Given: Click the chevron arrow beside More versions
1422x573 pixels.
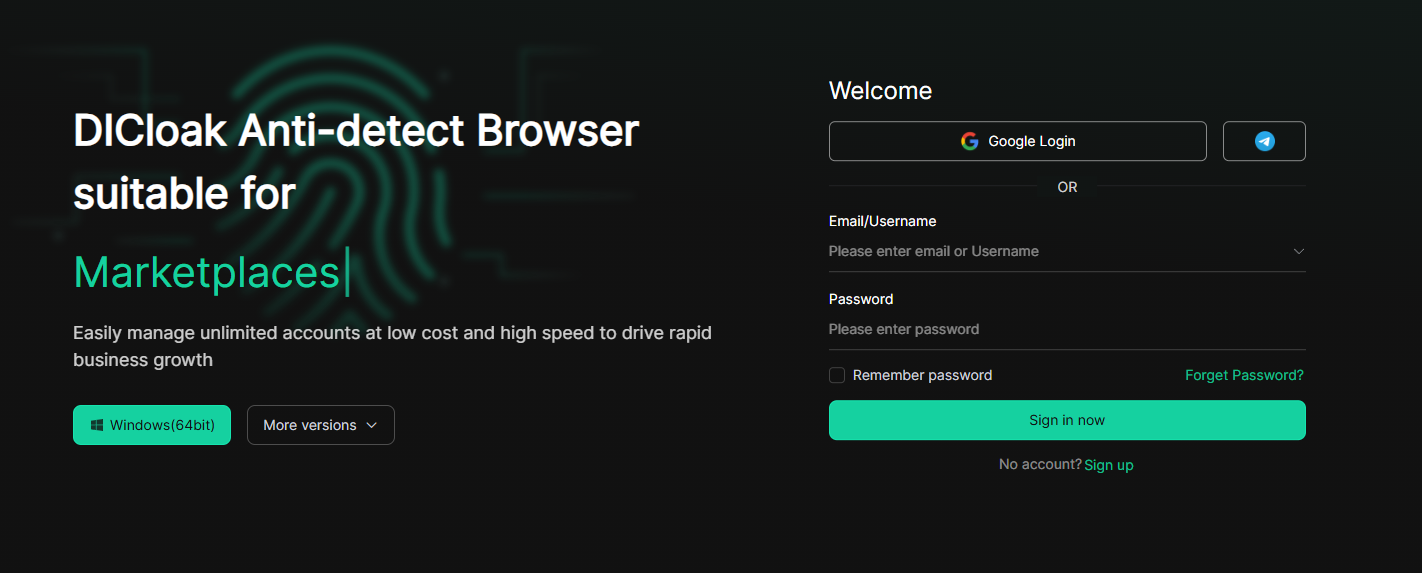Looking at the screenshot, I should click(372, 425).
